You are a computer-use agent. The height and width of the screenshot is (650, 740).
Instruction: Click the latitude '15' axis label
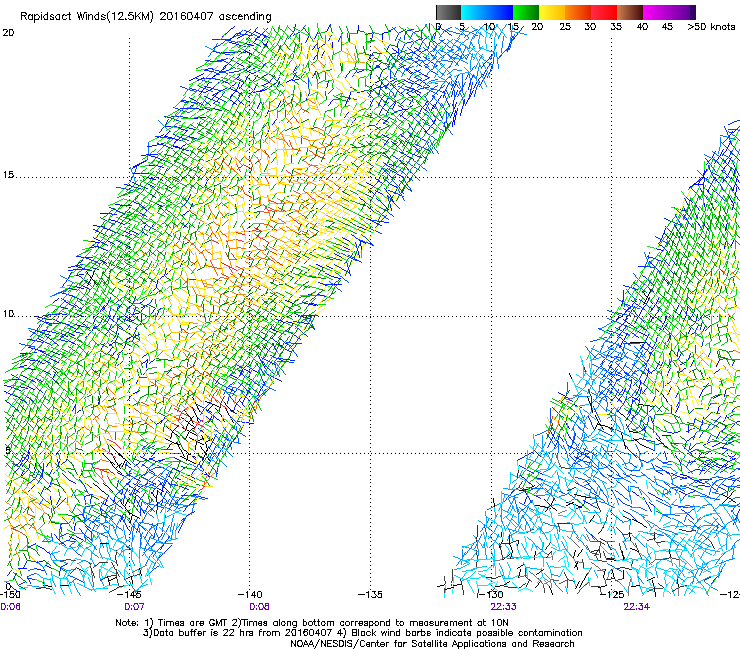tap(8, 175)
